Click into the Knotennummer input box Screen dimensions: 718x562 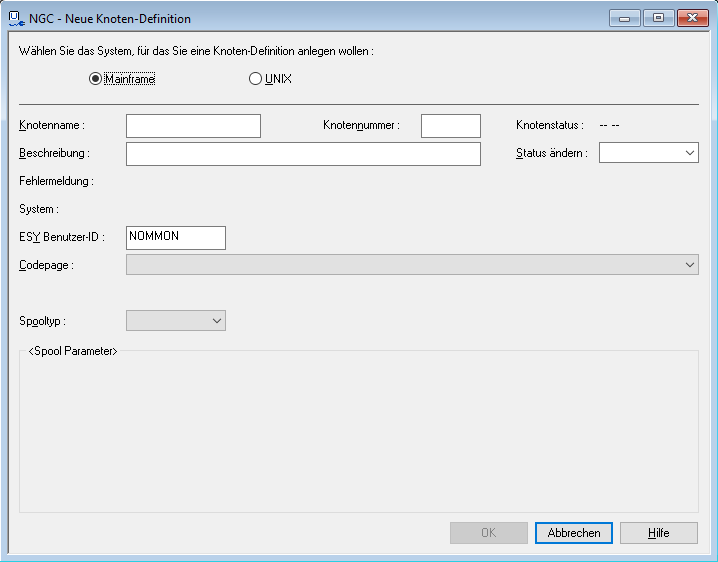[450, 125]
